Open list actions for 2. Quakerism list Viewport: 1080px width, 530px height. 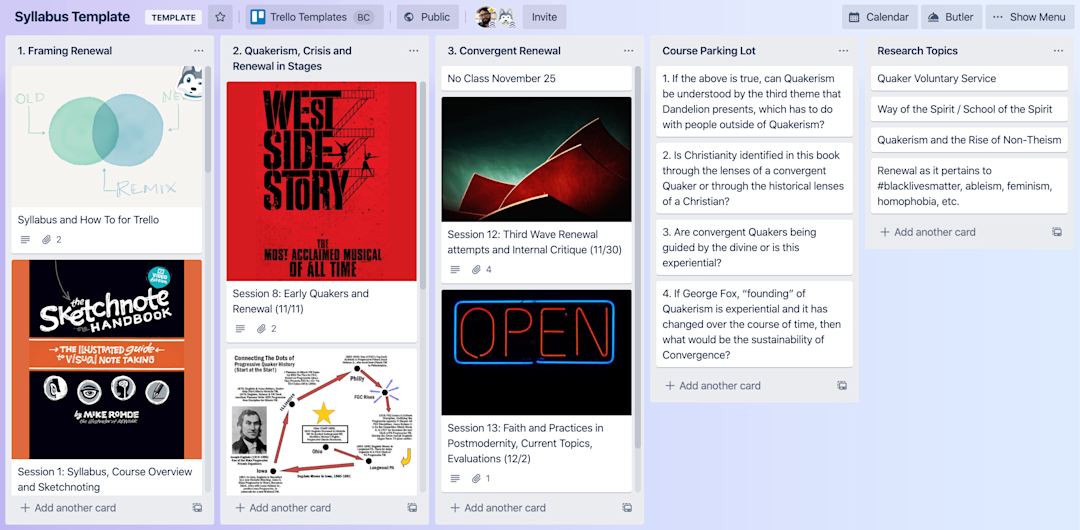pos(413,50)
